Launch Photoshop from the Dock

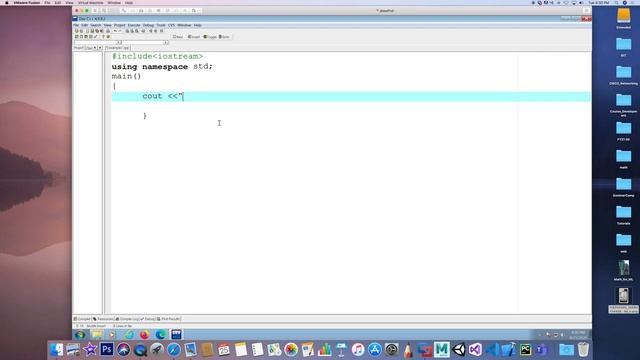coord(107,350)
